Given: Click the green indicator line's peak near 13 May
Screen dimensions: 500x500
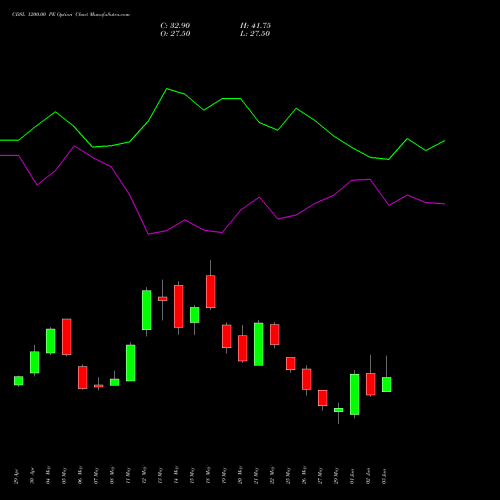Looking at the screenshot, I should coord(167,89).
